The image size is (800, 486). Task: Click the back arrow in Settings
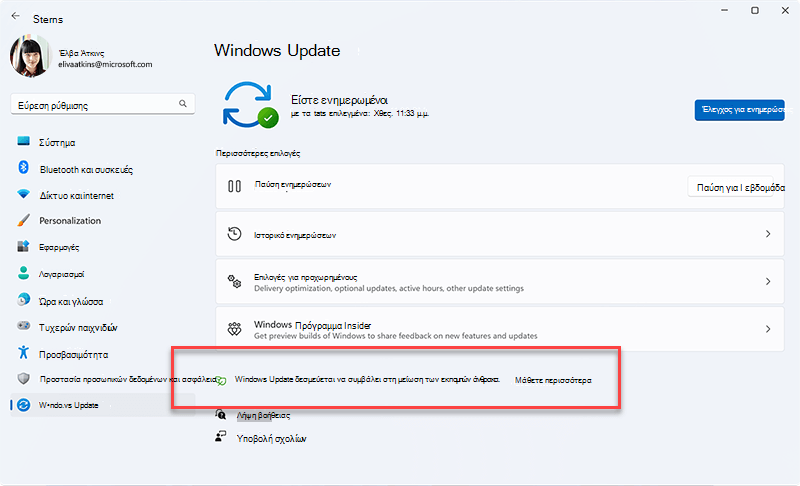(x=16, y=16)
